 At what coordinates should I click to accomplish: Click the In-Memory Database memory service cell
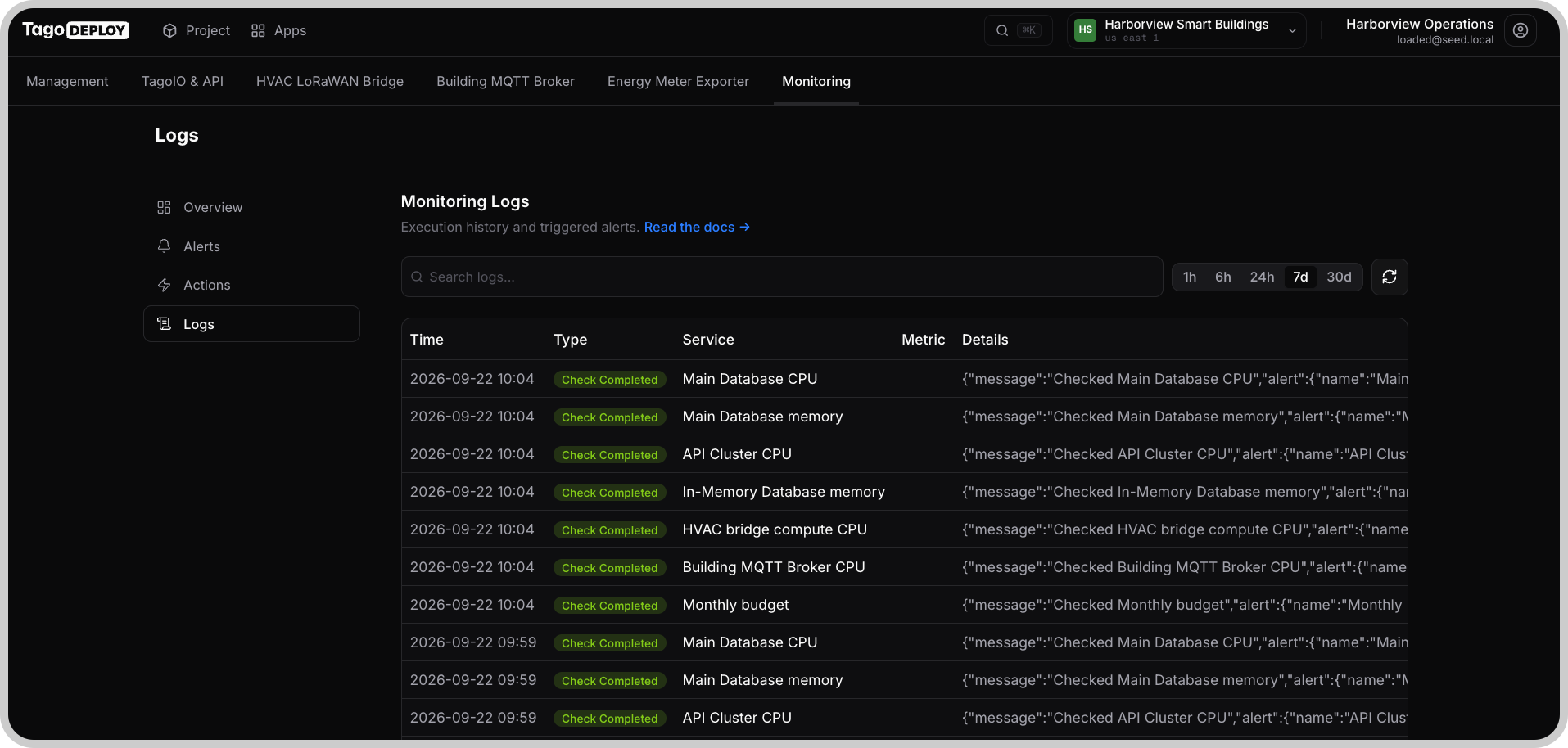[784, 492]
